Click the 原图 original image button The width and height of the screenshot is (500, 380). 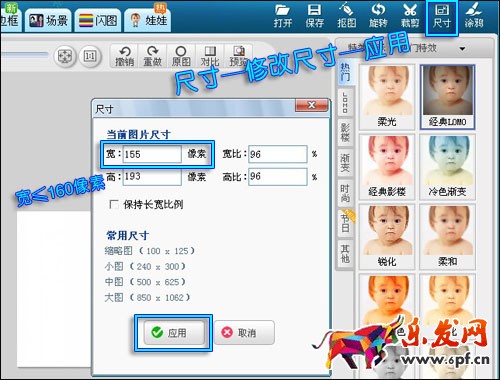[181, 56]
